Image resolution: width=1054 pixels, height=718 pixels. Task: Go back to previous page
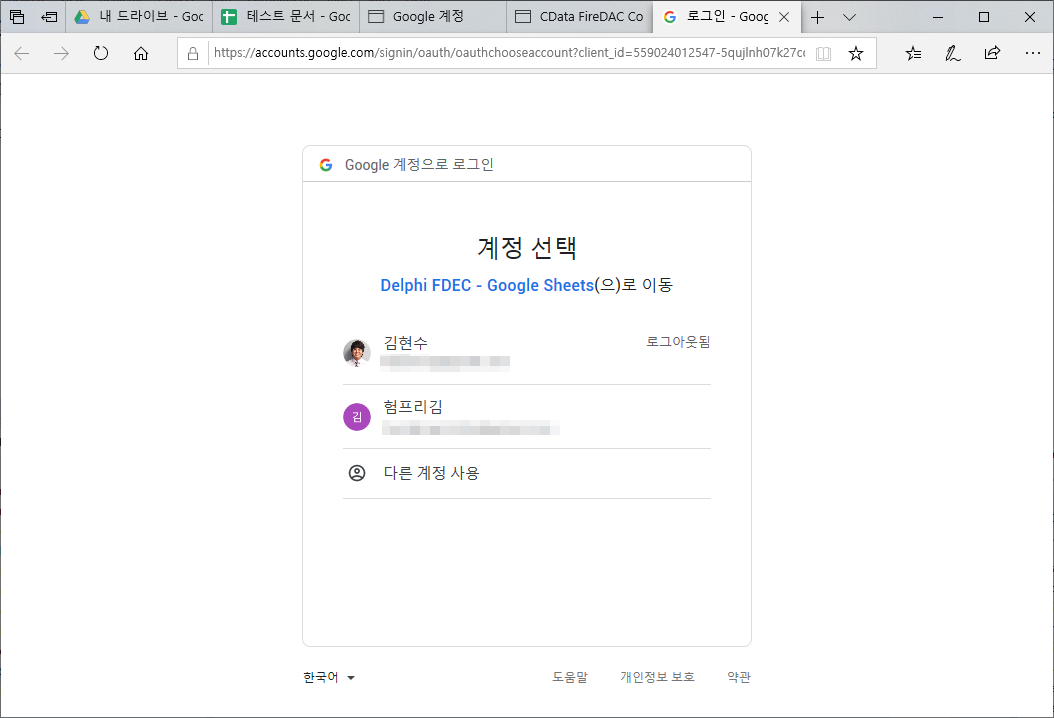(22, 53)
